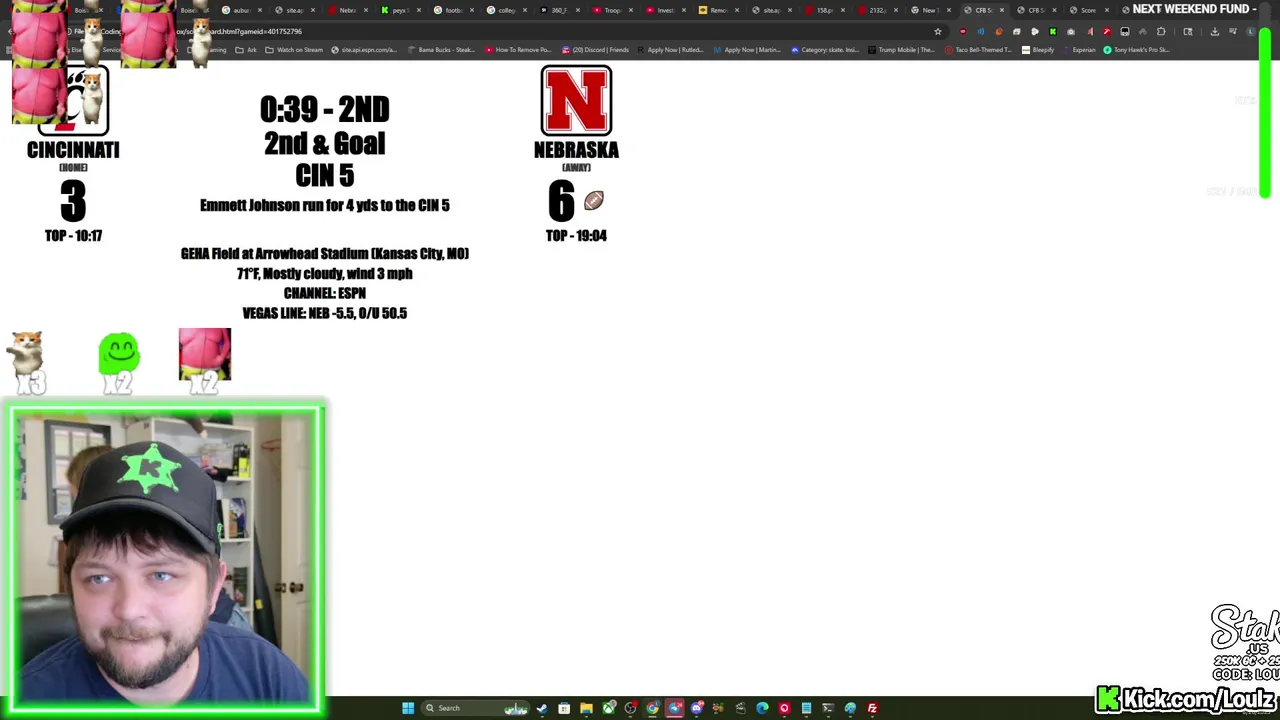Screen dimensions: 1280x720
Task: Switch to the college Google search tab
Action: tap(505, 10)
